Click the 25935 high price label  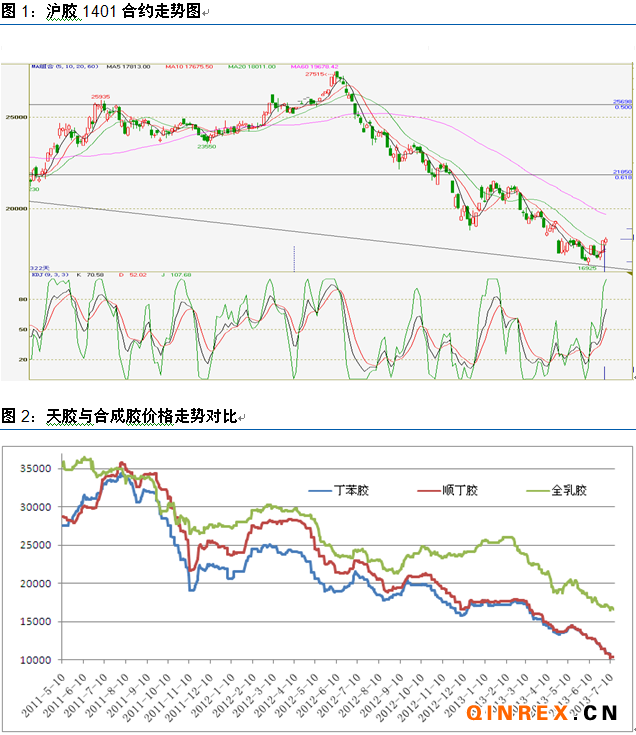pyautogui.click(x=100, y=97)
